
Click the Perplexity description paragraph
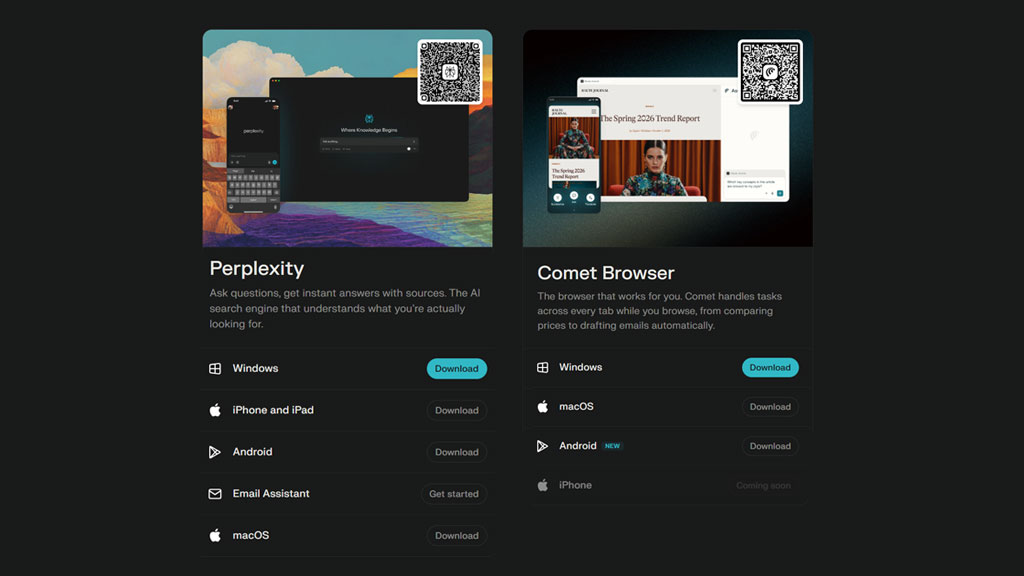tap(345, 308)
